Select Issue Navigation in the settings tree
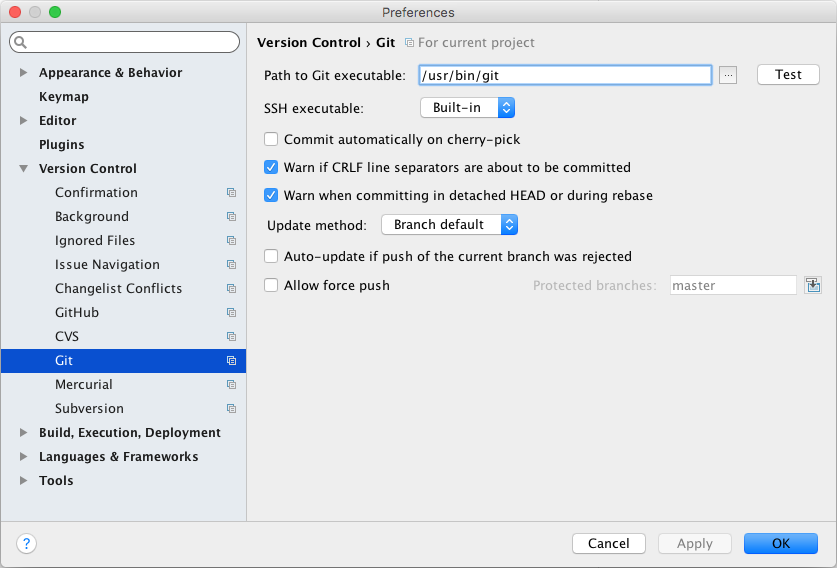The width and height of the screenshot is (837, 568). (x=107, y=265)
